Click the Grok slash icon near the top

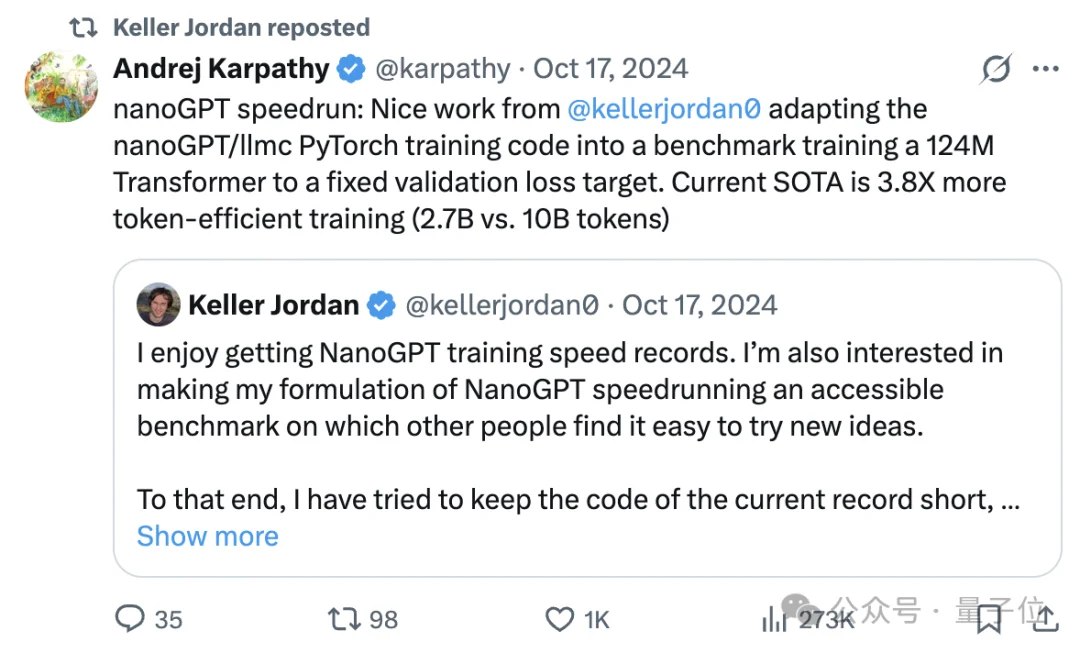(x=995, y=68)
